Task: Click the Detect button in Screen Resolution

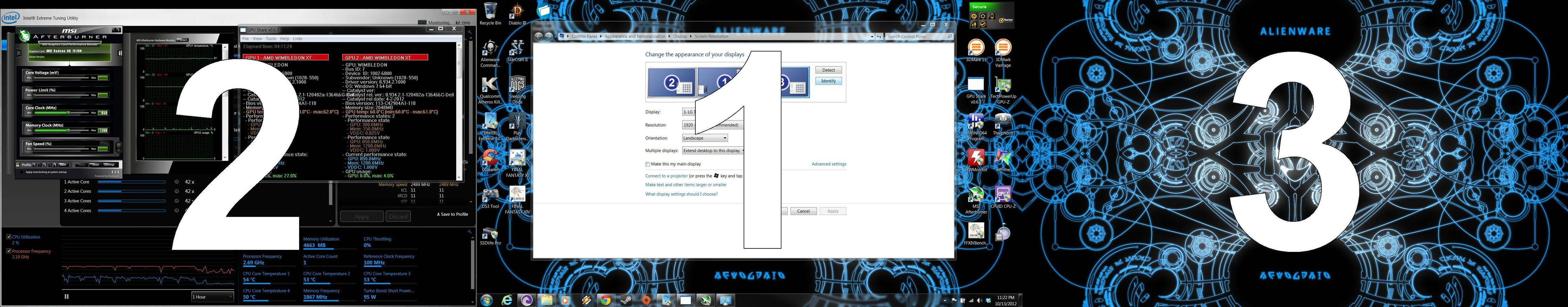Action: click(828, 70)
